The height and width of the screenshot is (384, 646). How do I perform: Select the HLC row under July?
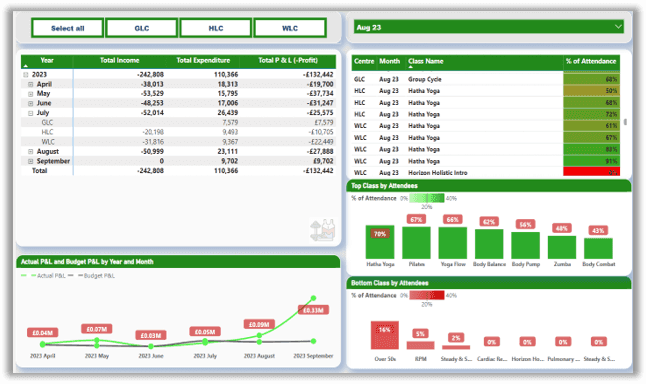click(178, 132)
